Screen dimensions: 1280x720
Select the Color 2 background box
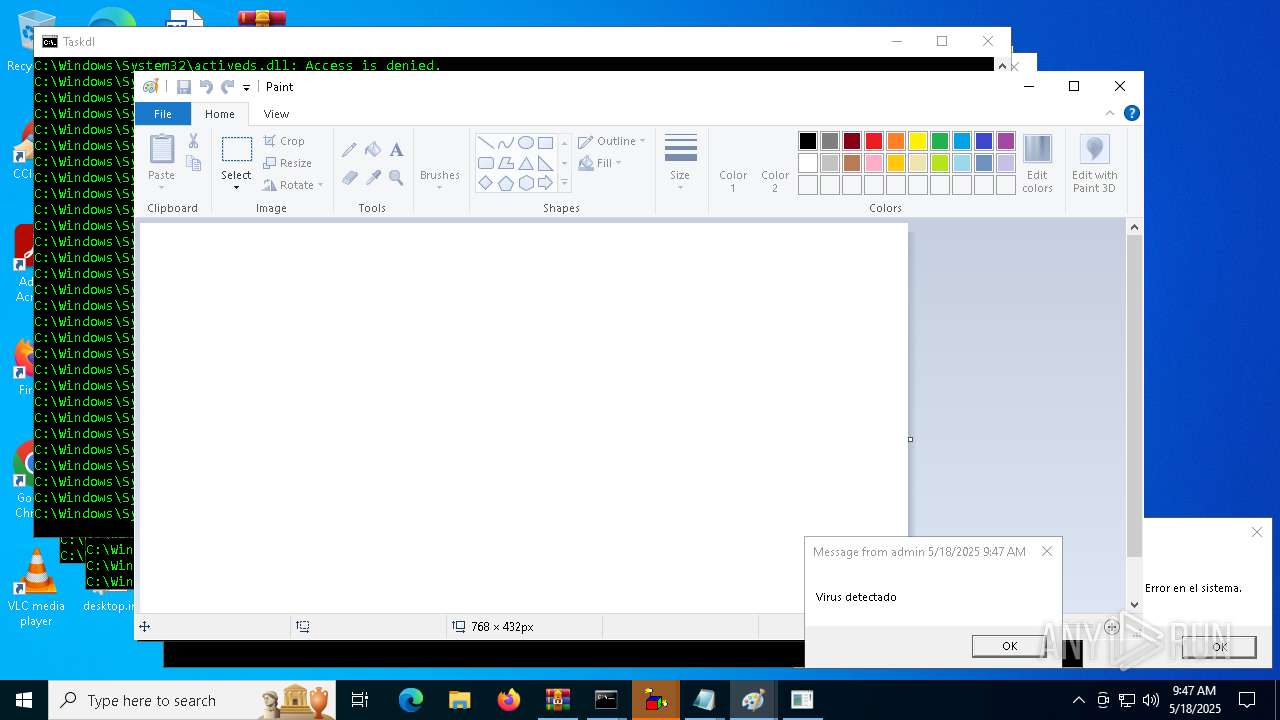pyautogui.click(x=775, y=163)
